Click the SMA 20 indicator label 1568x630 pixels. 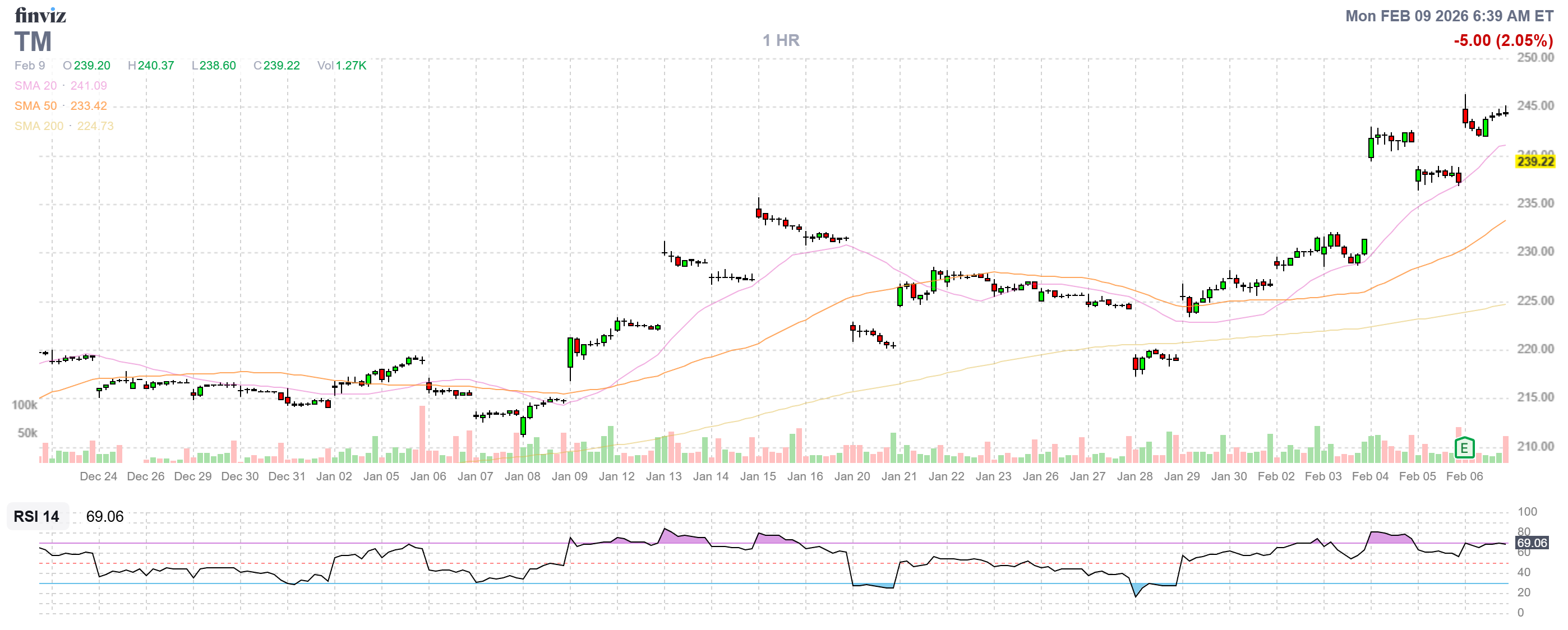(35, 86)
